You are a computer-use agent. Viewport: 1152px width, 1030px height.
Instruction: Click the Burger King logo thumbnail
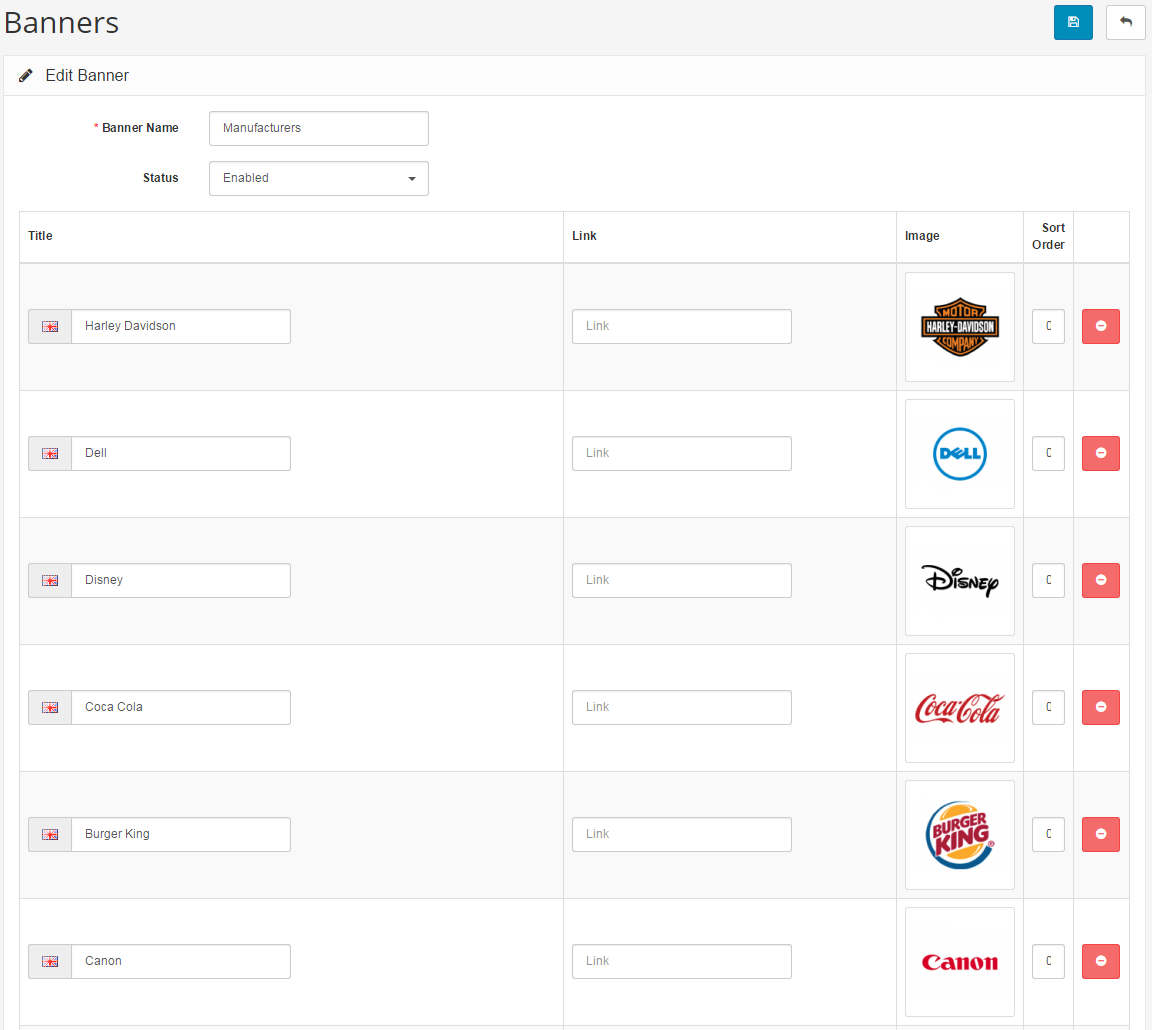(x=960, y=835)
